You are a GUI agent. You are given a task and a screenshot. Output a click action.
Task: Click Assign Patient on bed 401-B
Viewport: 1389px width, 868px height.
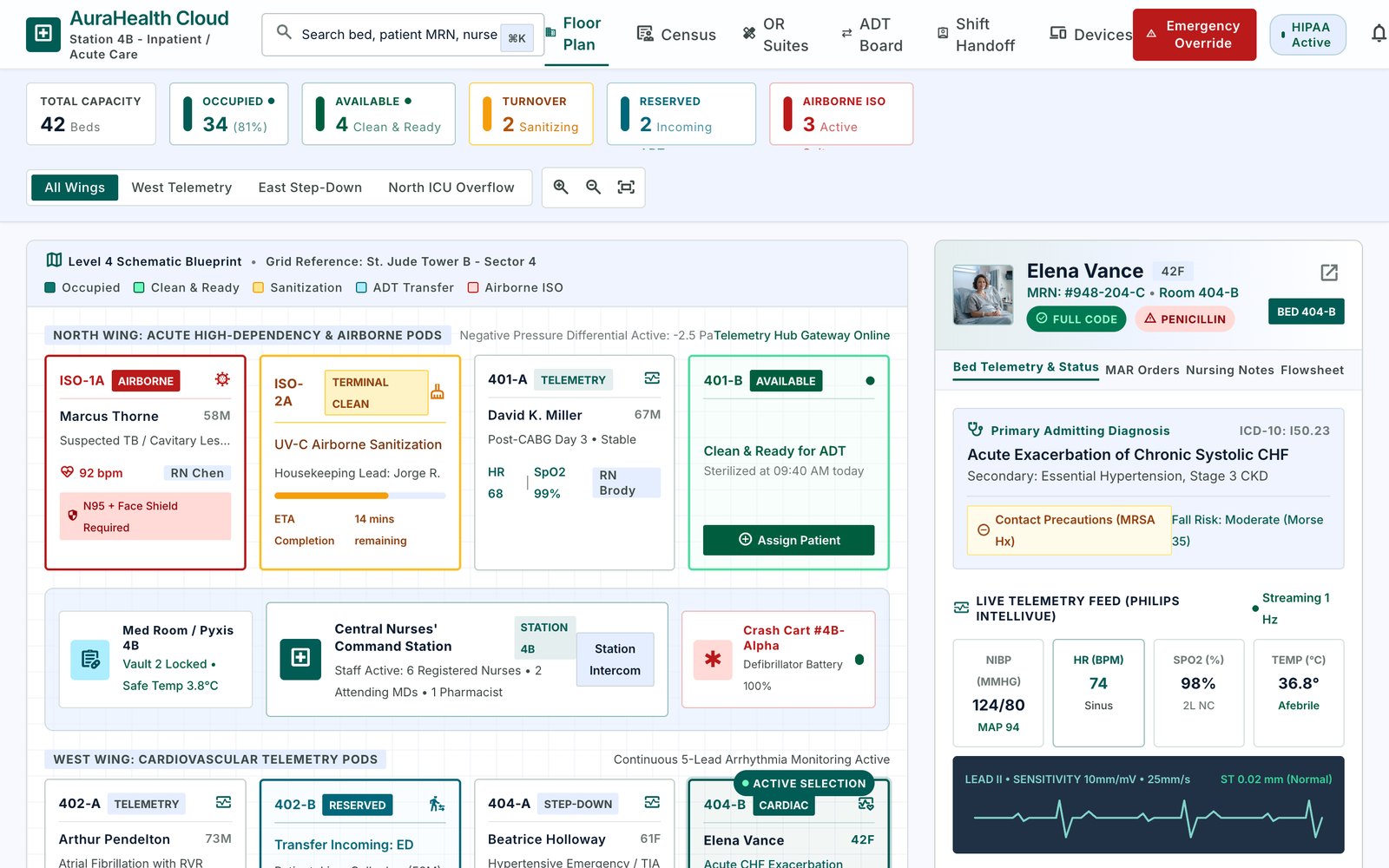(x=788, y=540)
